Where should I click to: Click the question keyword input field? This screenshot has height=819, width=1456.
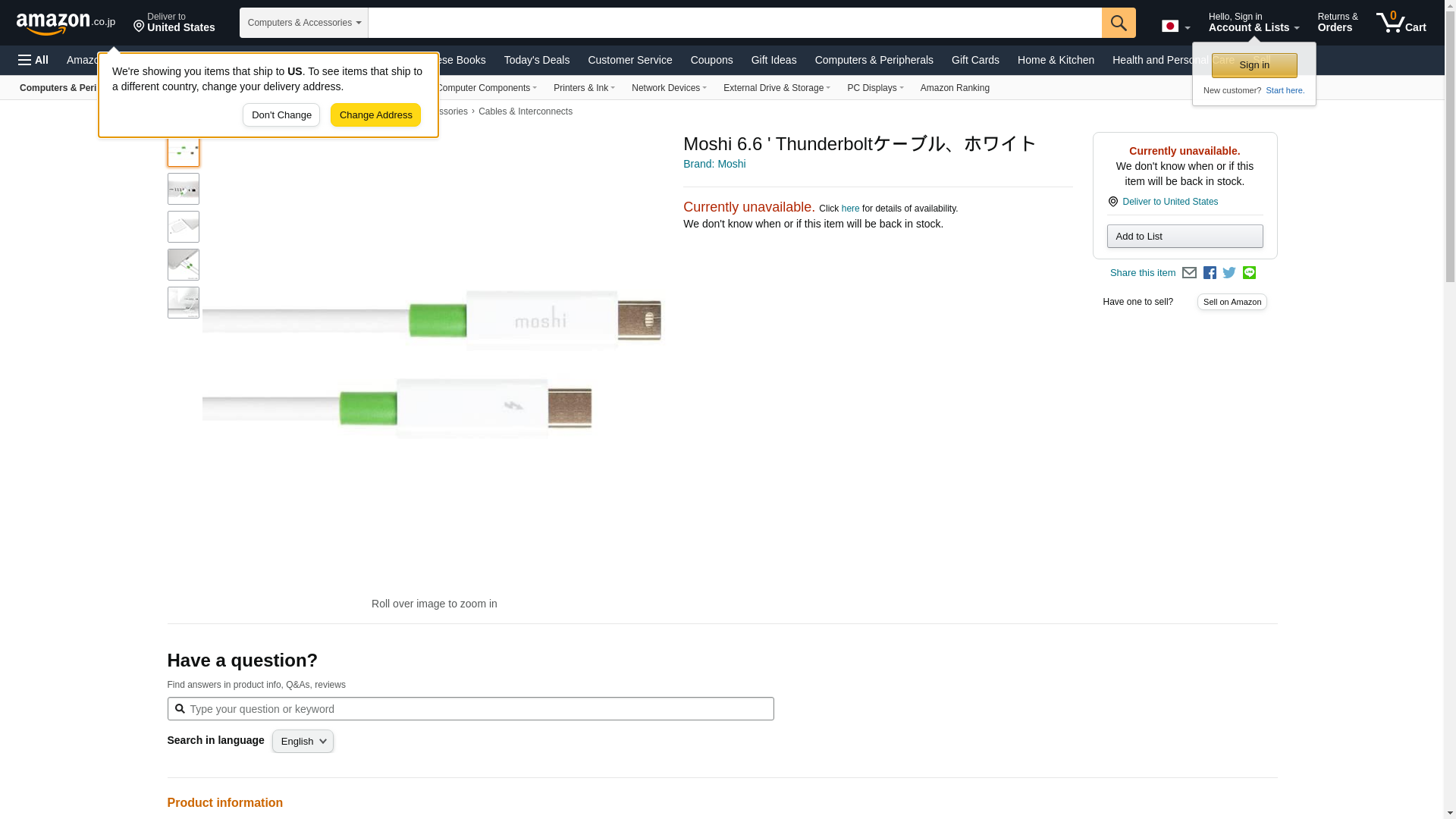click(478, 709)
